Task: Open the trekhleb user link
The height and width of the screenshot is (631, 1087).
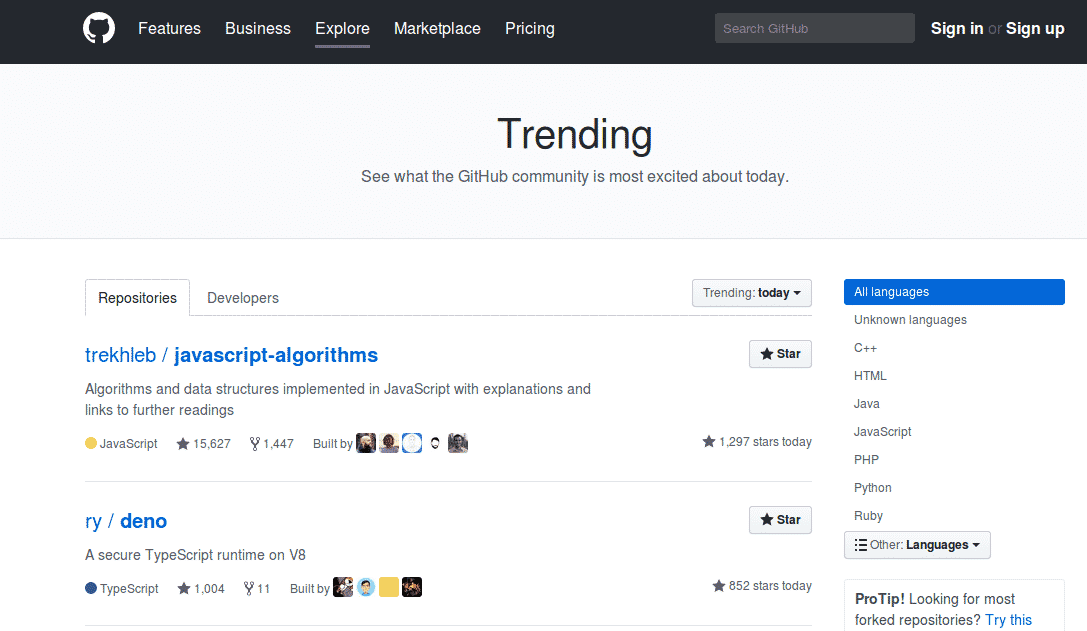Action: [121, 355]
